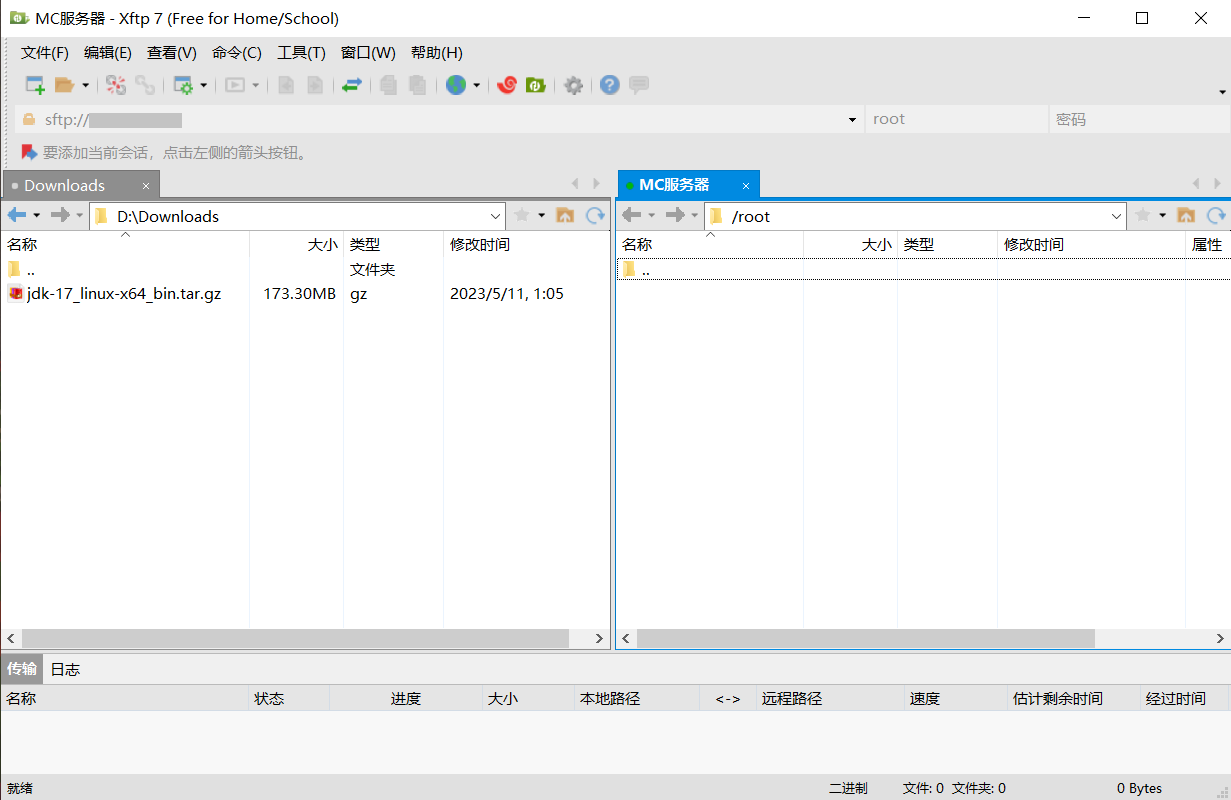Screen dimensions: 1231x800
Task: Open the 工具(T) menu
Action: (301, 53)
